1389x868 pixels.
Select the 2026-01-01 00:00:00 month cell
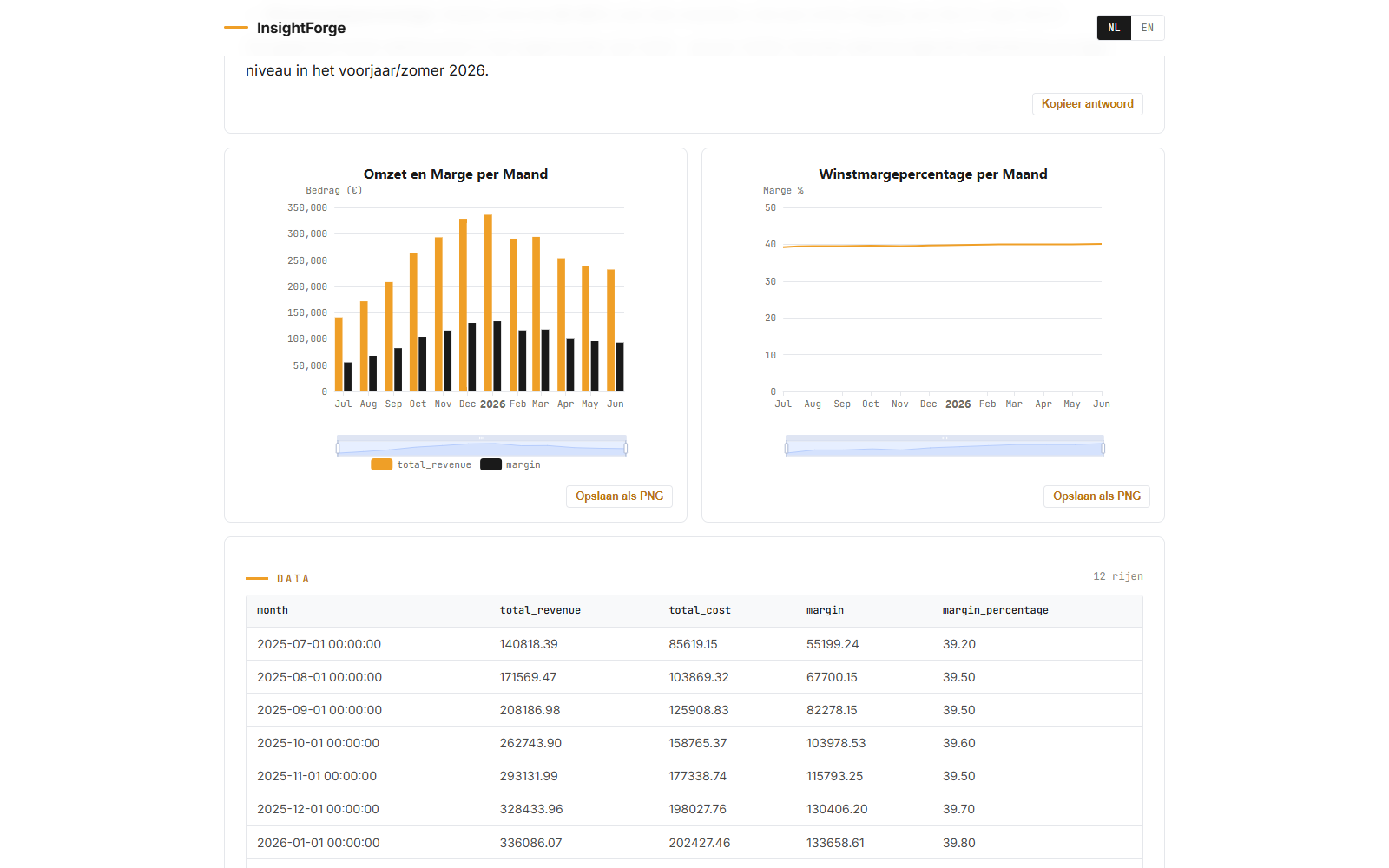319,843
